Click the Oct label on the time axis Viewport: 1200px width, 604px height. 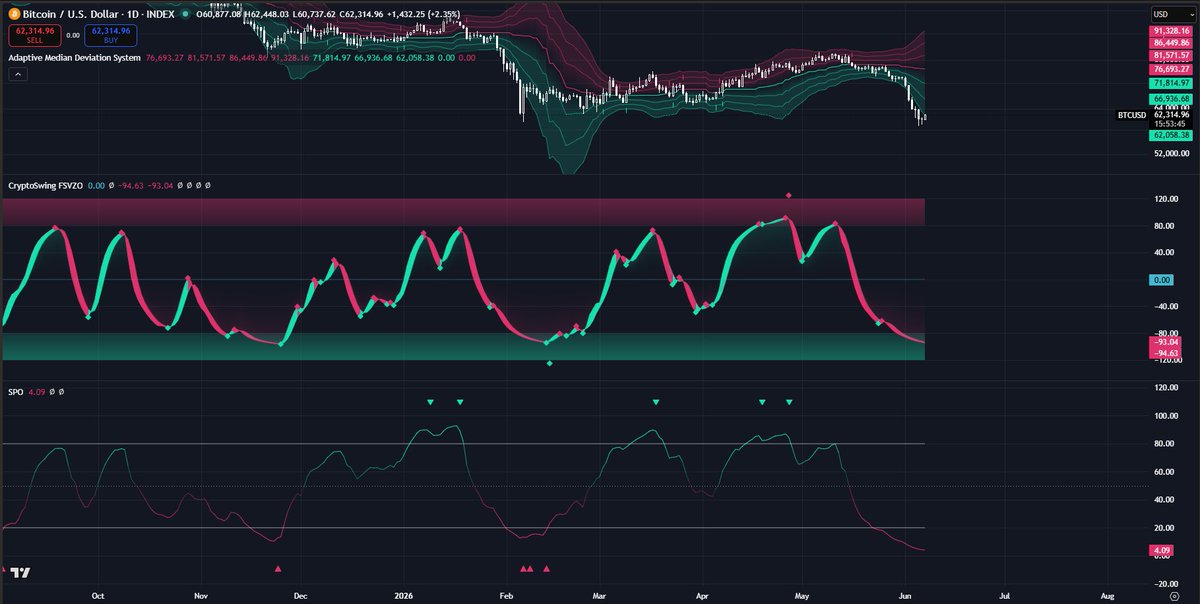tap(98, 594)
